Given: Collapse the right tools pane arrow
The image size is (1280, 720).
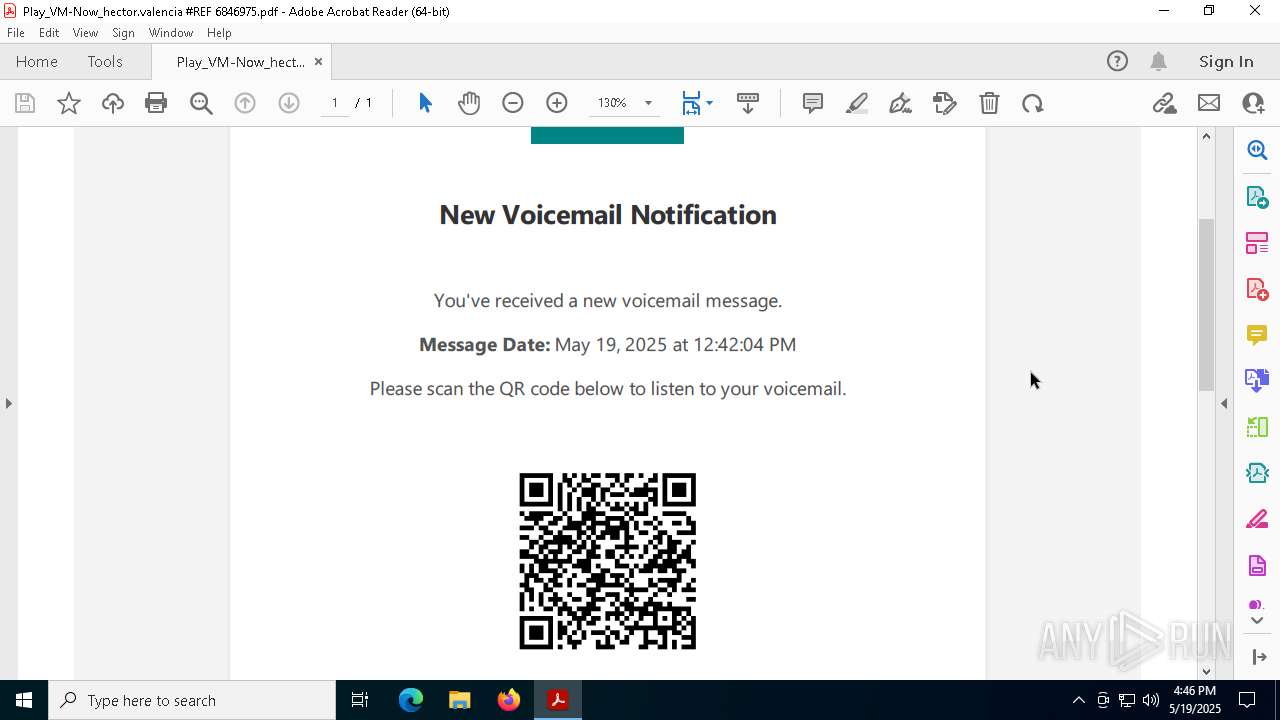Looking at the screenshot, I should tap(1224, 403).
